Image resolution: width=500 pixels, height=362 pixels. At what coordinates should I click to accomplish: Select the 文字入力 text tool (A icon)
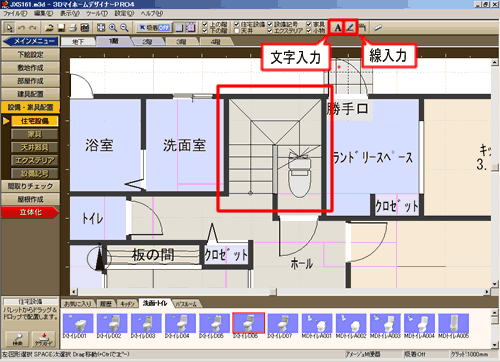pyautogui.click(x=337, y=28)
